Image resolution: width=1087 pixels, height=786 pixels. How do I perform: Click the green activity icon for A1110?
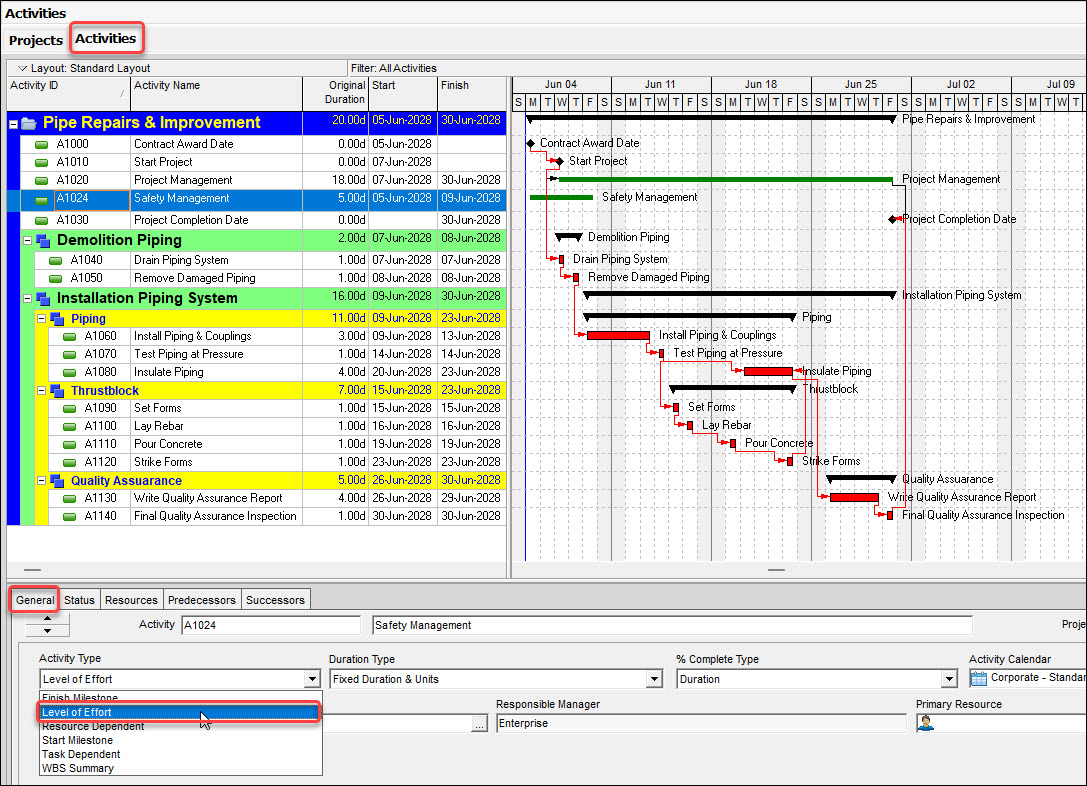(x=69, y=444)
